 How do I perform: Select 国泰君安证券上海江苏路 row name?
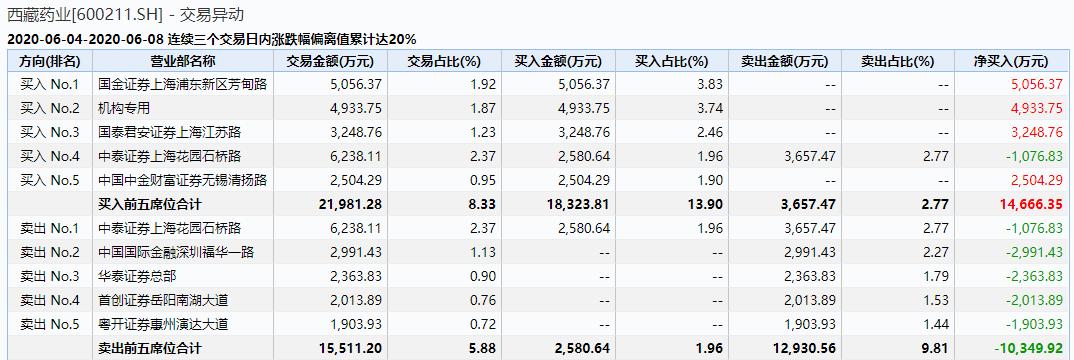point(170,133)
